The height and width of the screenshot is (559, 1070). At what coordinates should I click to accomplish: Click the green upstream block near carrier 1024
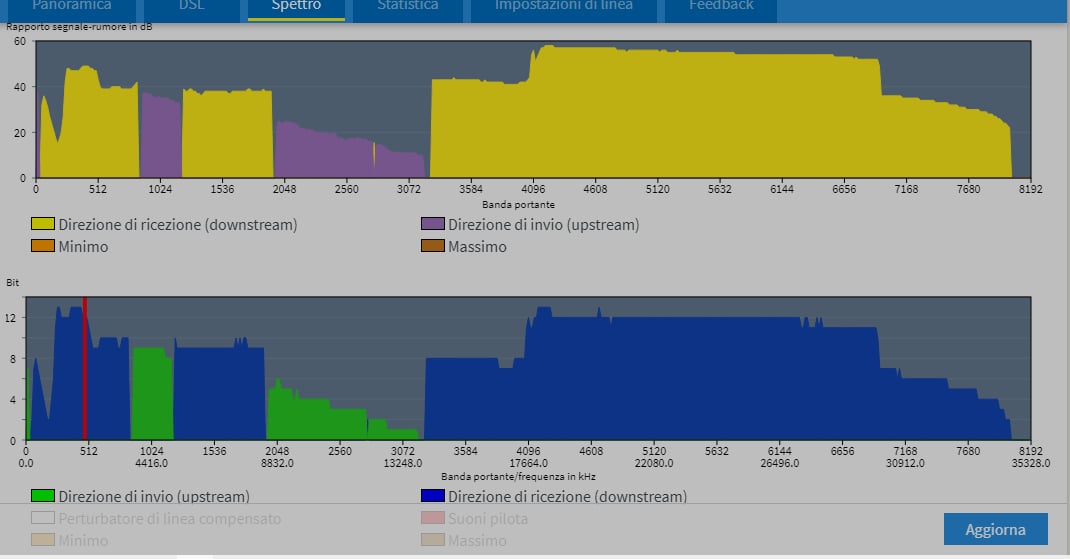click(x=152, y=395)
